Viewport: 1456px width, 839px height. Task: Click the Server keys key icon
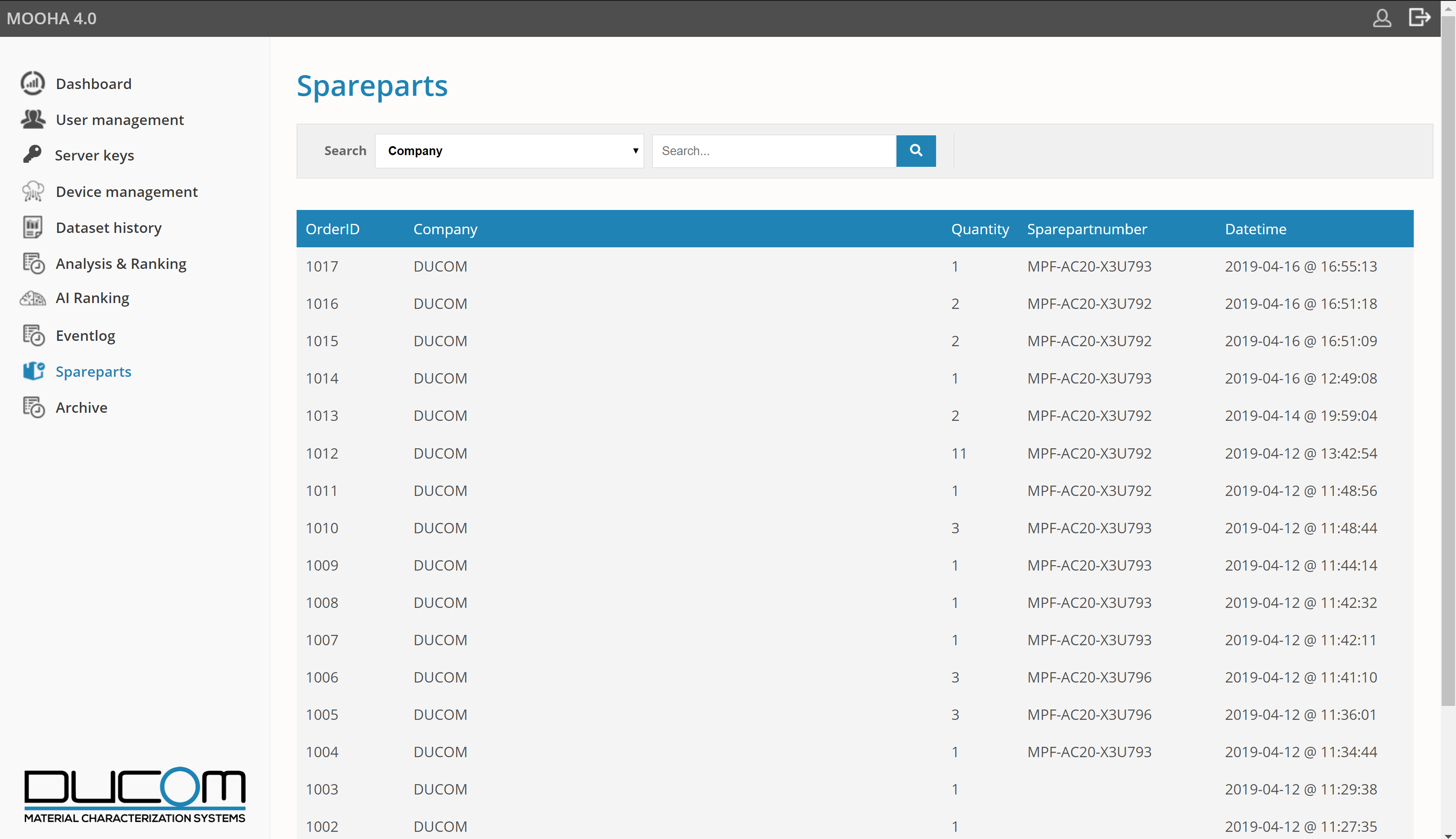pyautogui.click(x=32, y=154)
